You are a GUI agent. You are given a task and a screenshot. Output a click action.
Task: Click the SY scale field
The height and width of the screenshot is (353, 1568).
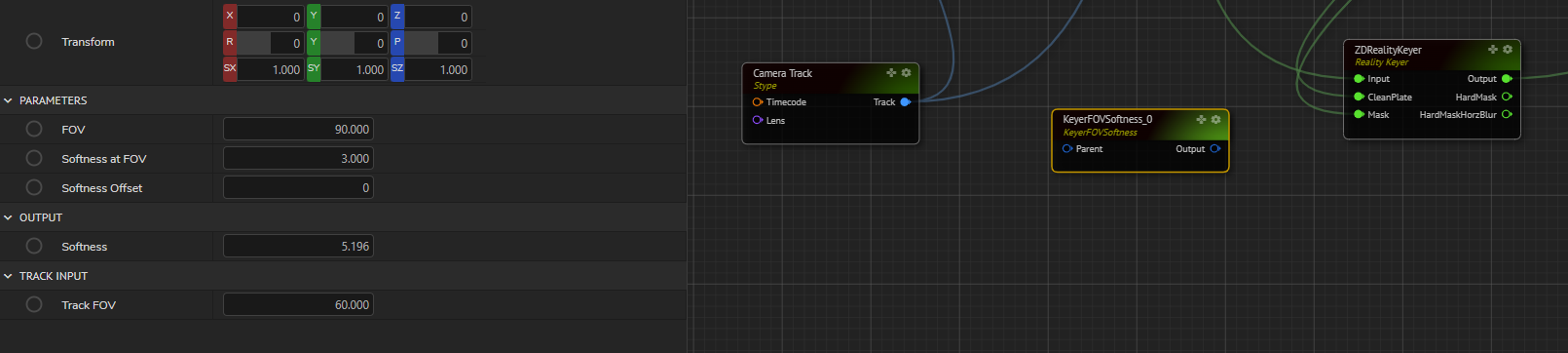[x=355, y=69]
